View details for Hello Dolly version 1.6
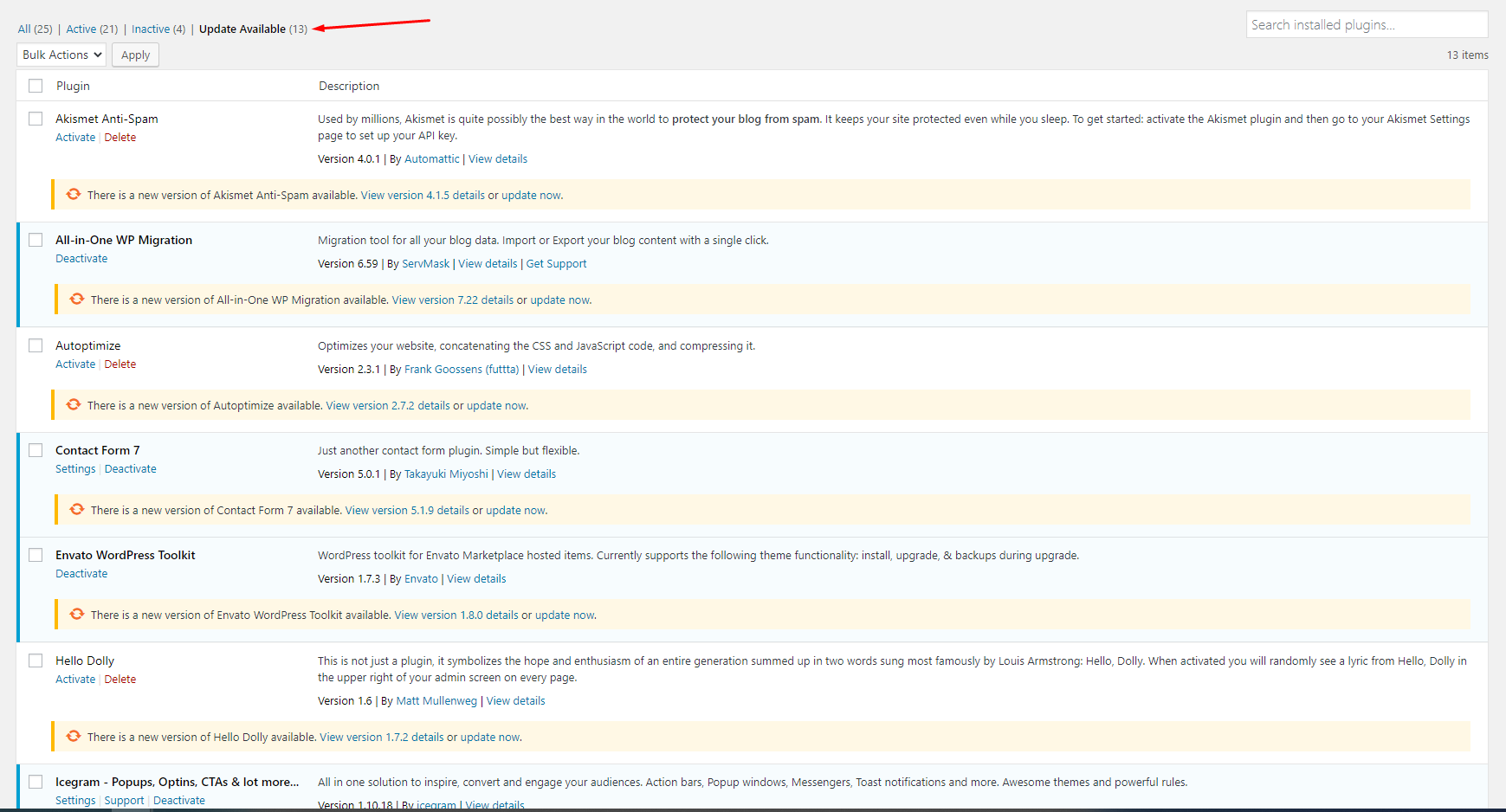This screenshot has width=1506, height=812. point(515,701)
